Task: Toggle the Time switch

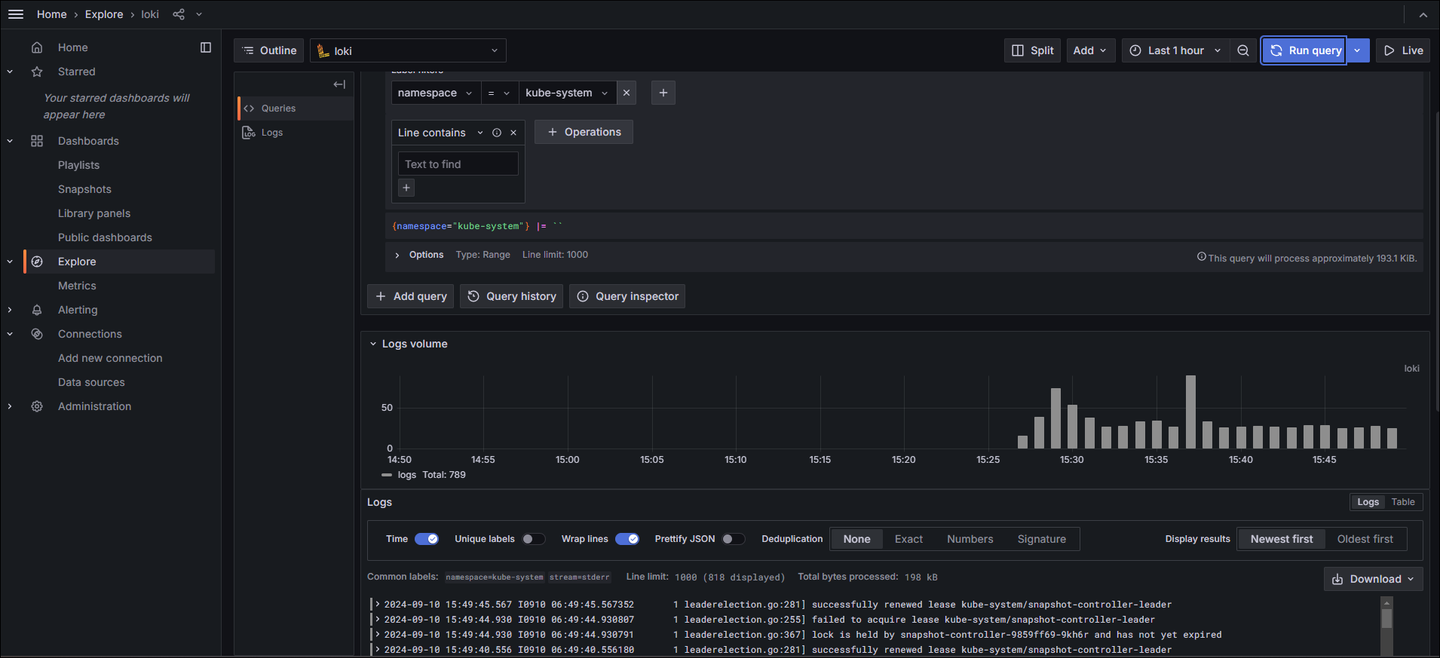Action: (x=427, y=539)
